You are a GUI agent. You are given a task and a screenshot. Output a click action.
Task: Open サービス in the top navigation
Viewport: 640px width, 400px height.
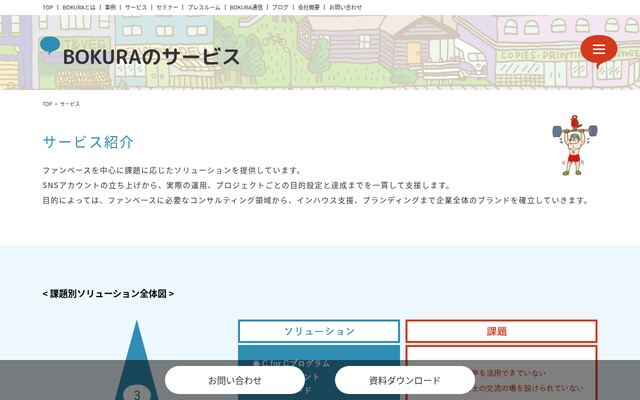coord(136,7)
